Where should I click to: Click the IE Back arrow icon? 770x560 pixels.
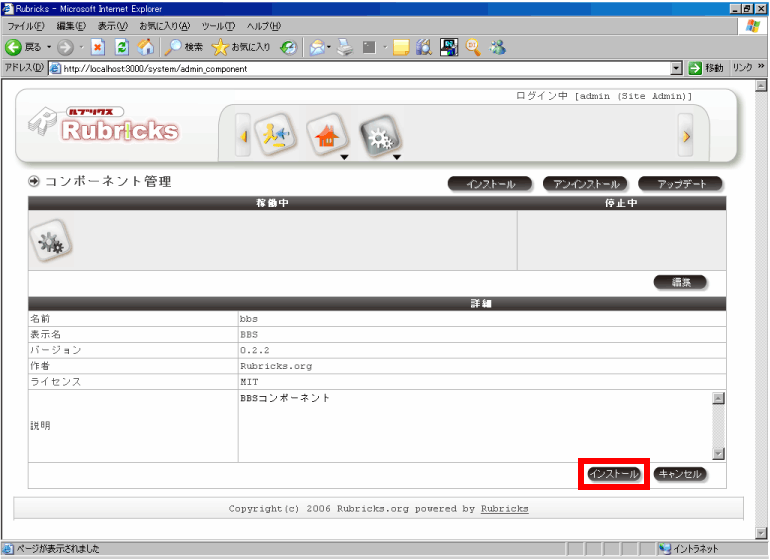tap(13, 47)
